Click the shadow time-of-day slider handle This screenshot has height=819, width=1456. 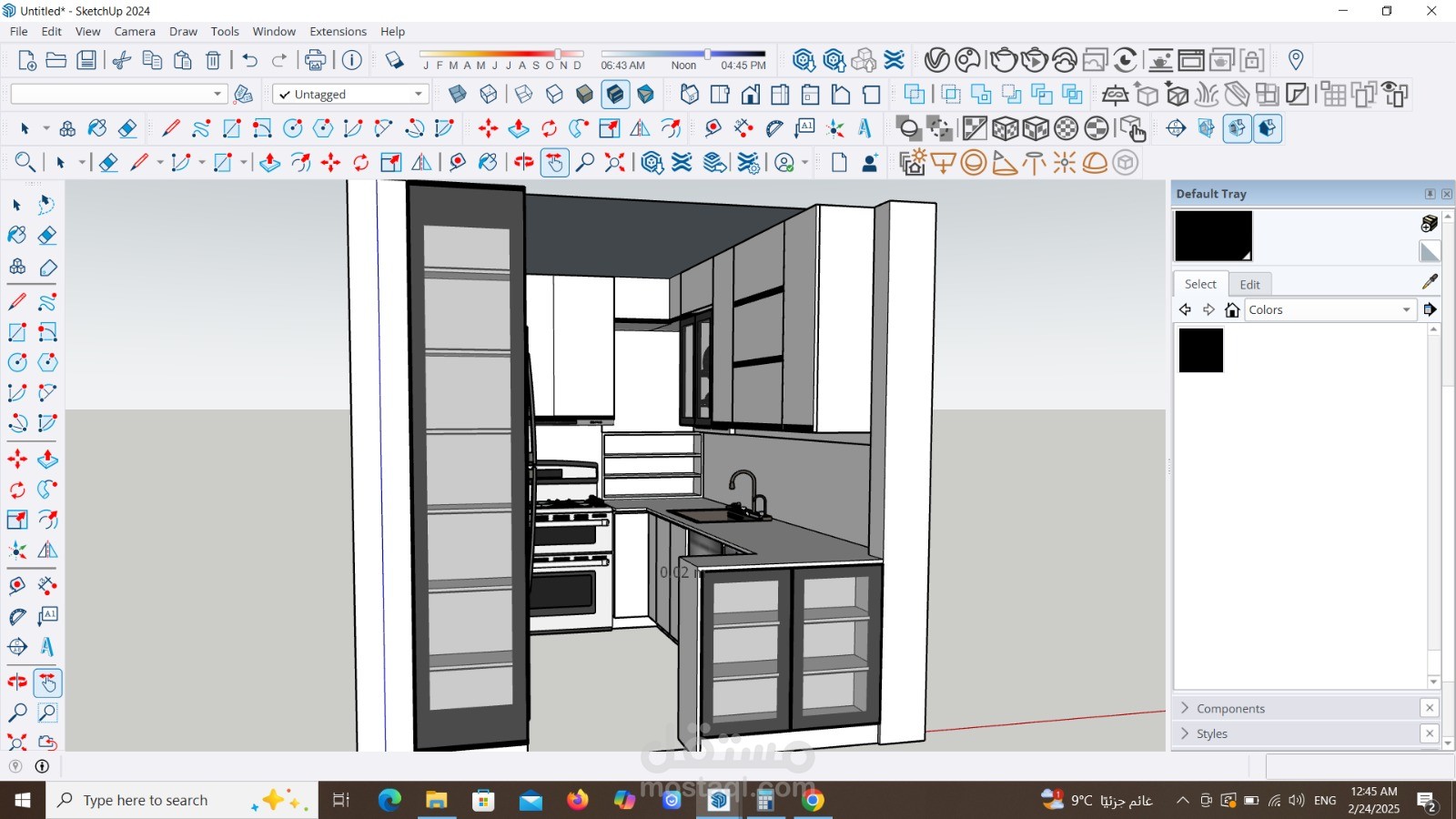707,54
